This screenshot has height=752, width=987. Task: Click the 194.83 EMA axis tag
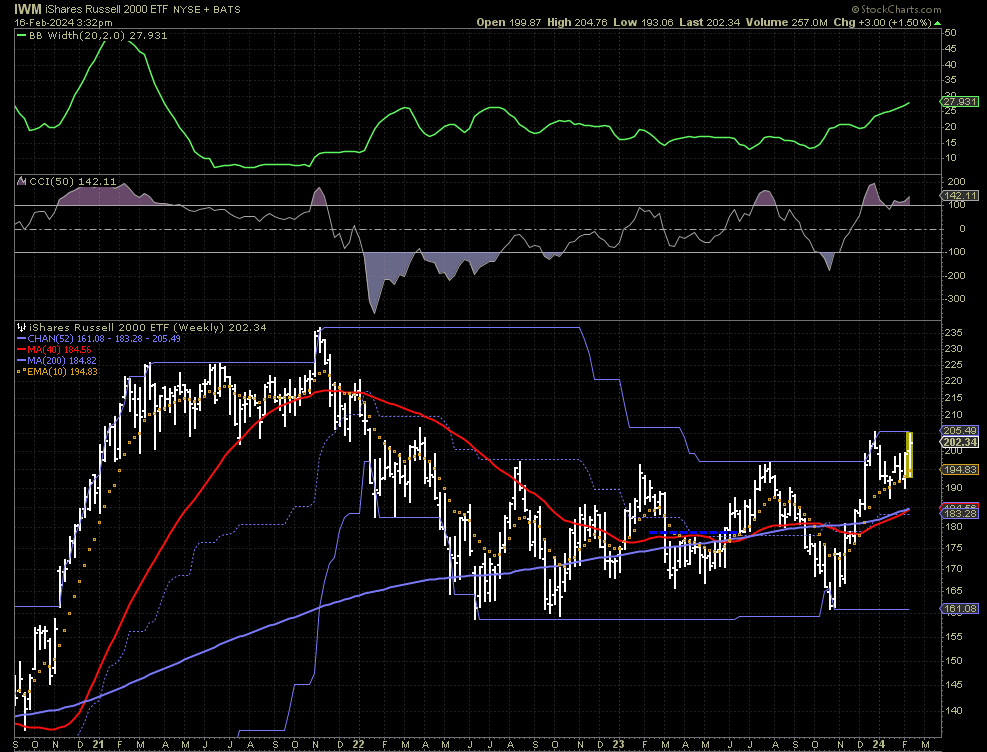click(959, 469)
